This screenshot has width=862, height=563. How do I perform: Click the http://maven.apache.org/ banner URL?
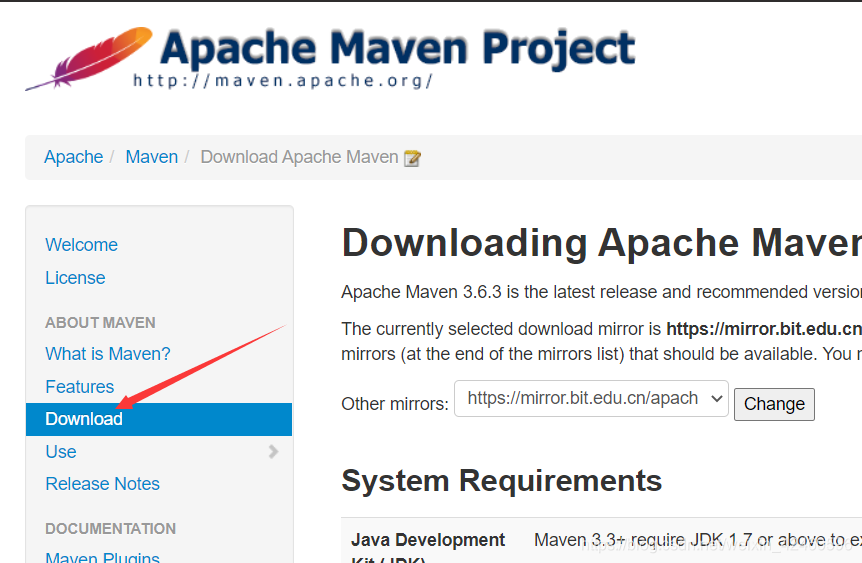pos(283,81)
